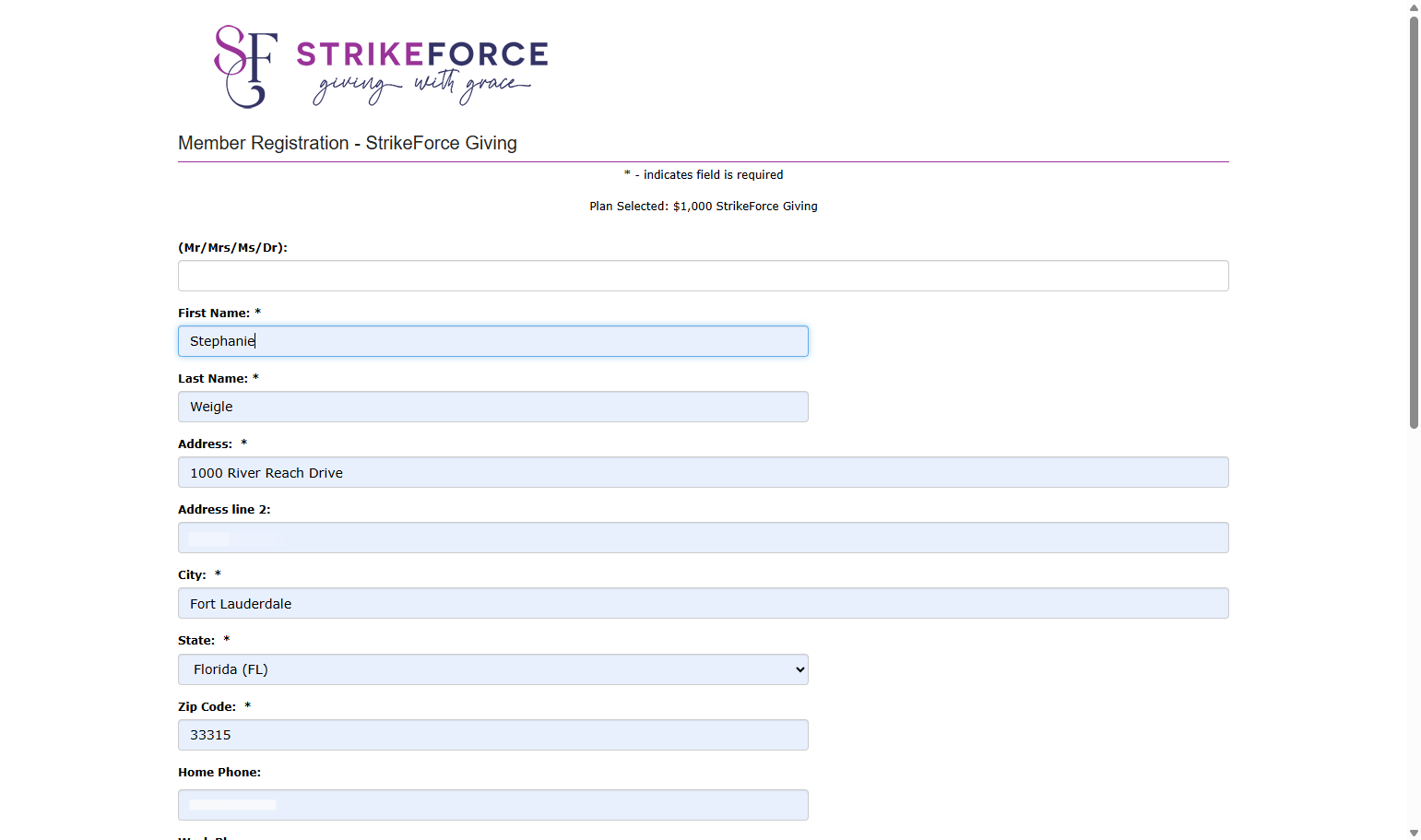
Task: Click the City field with Fort Lauderdale
Action: click(703, 603)
